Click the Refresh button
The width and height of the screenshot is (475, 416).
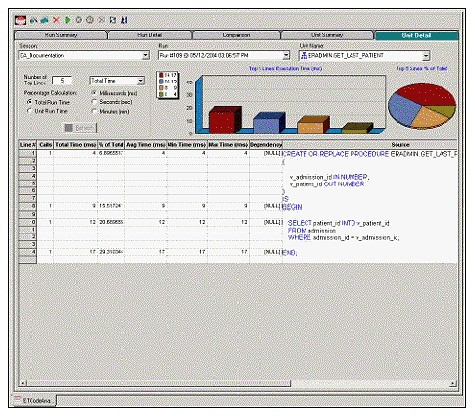coord(80,128)
